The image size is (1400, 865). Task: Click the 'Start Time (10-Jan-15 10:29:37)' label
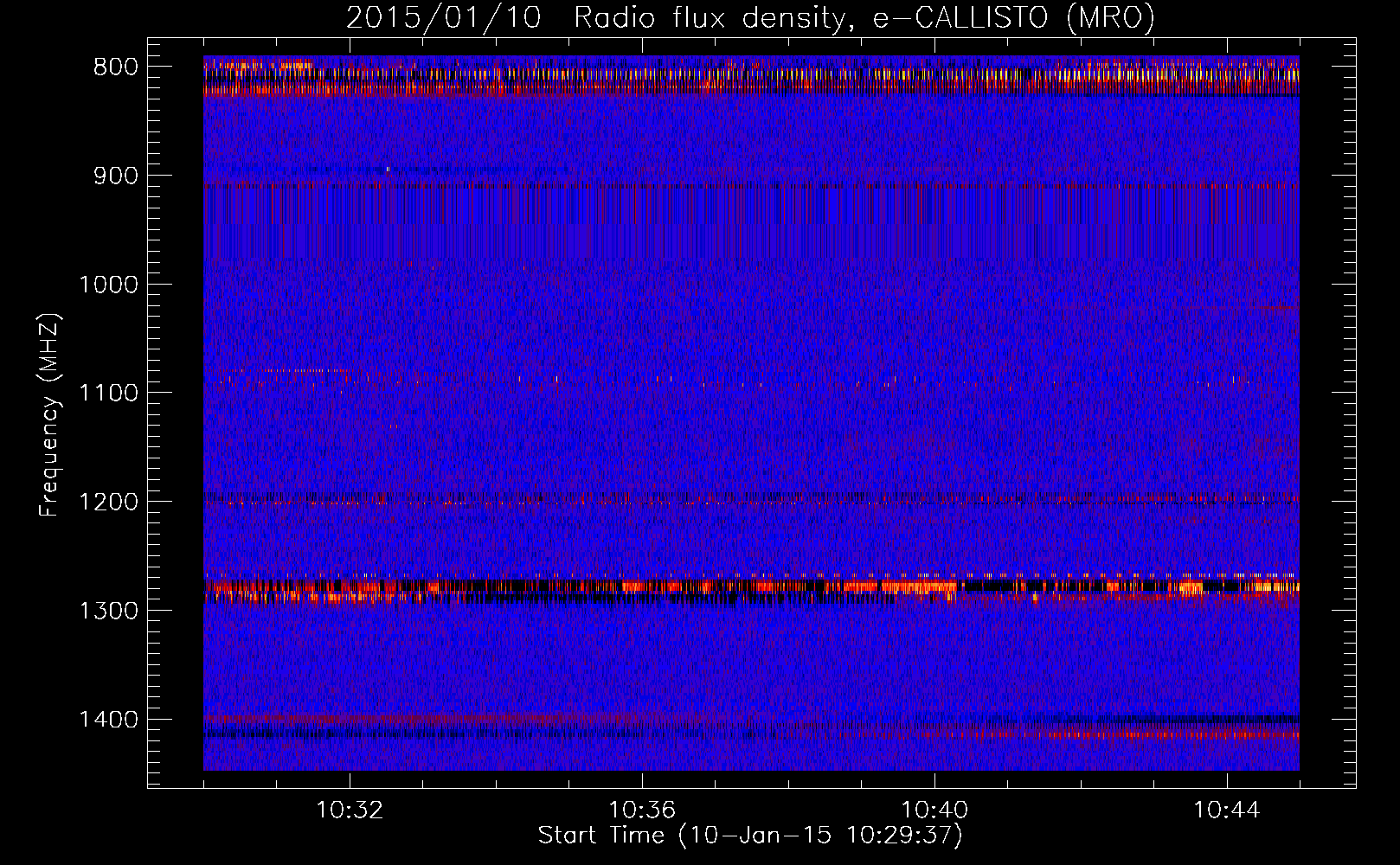750,836
